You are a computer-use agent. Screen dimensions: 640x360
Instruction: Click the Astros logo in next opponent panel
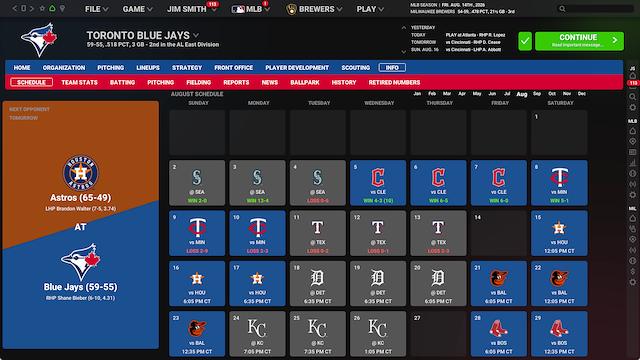coord(80,173)
